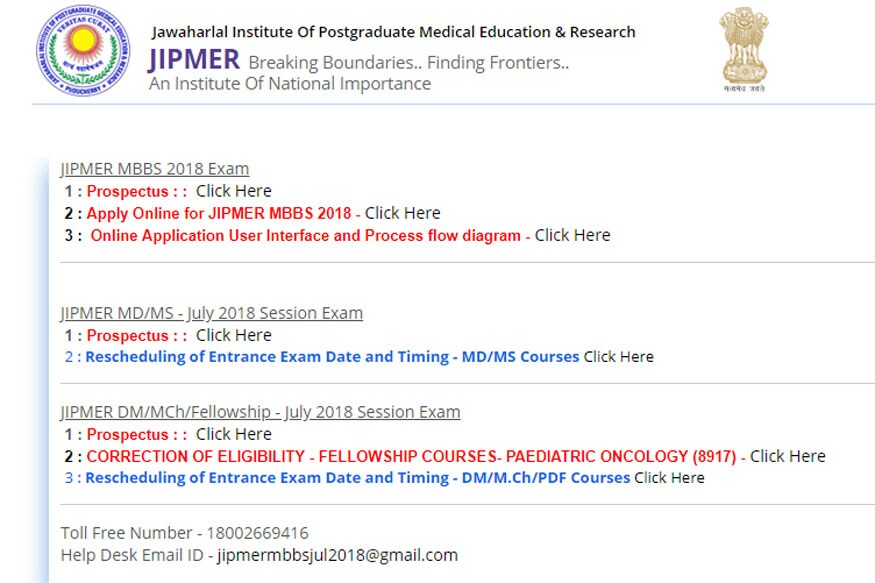The image size is (875, 583).
Task: Click the JIPMER circular logo emblem
Action: coord(82,50)
